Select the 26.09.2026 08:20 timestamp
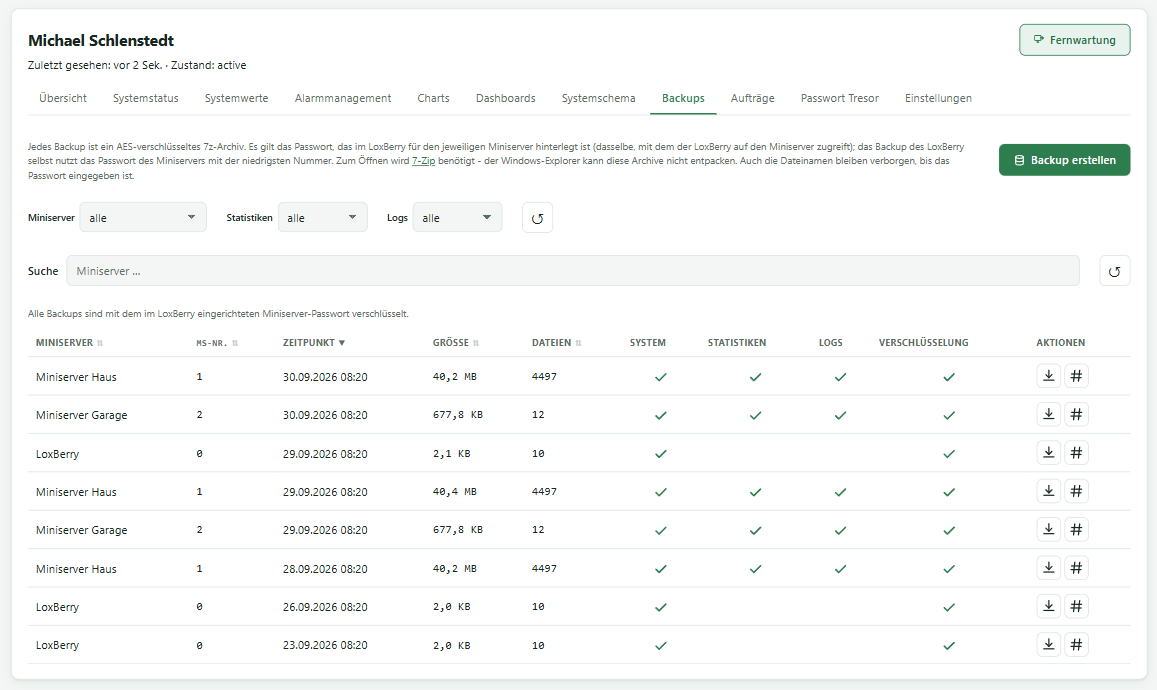1157x690 pixels. tap(325, 607)
